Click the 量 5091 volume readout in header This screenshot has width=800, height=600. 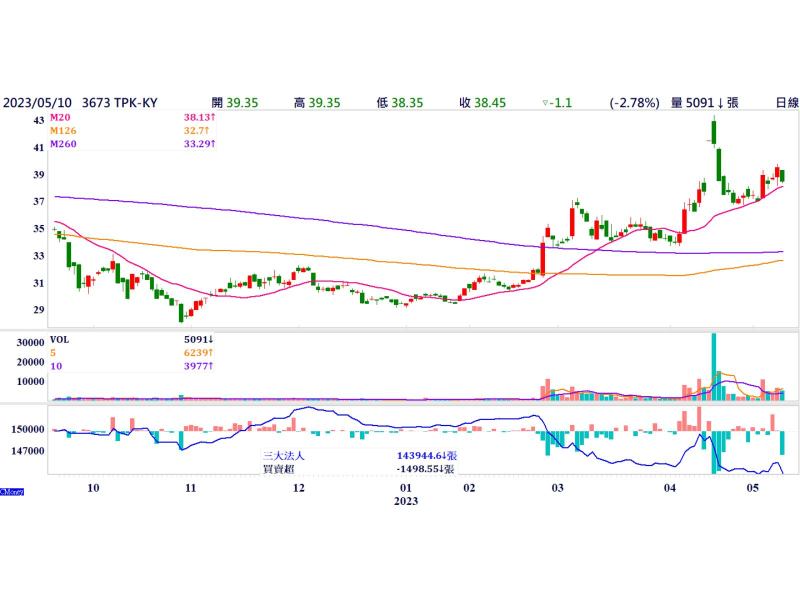tap(704, 102)
